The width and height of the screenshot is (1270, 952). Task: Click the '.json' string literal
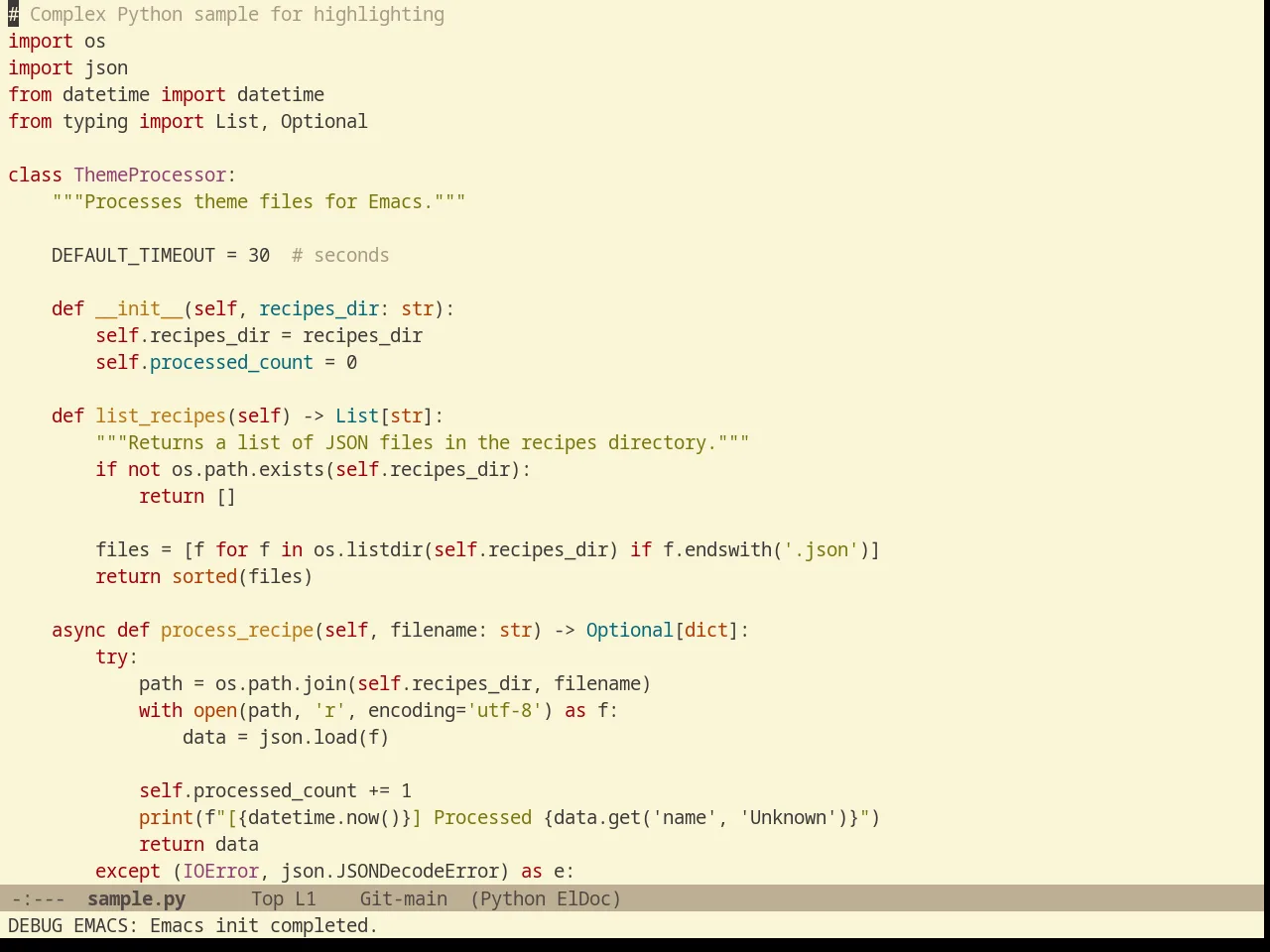coord(821,549)
